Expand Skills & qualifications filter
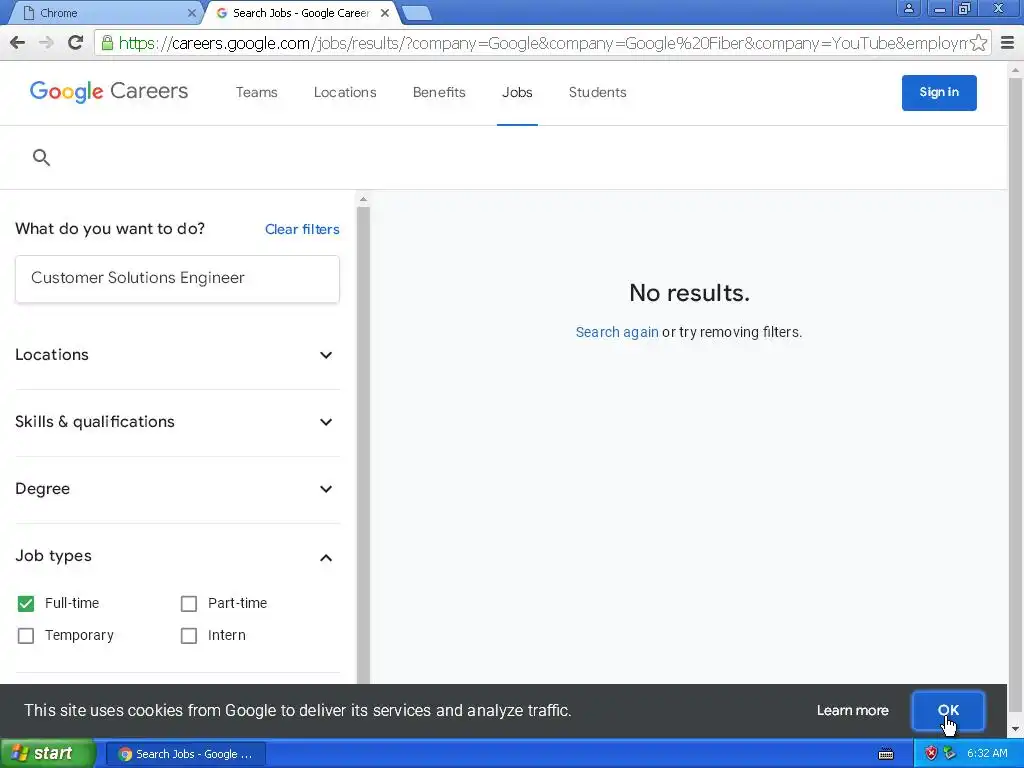The height and width of the screenshot is (768, 1024). point(177,422)
